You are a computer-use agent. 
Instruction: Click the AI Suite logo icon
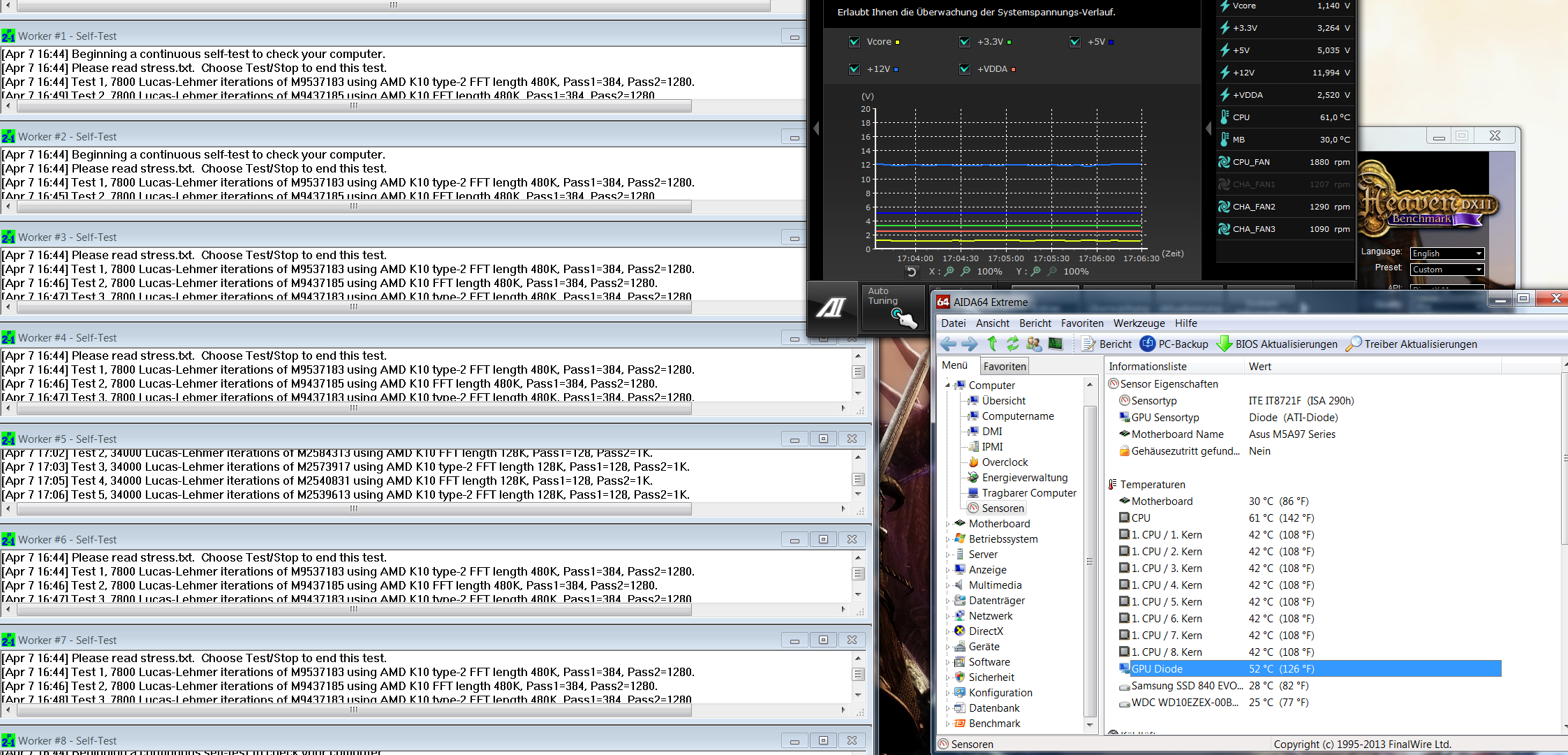[x=831, y=307]
